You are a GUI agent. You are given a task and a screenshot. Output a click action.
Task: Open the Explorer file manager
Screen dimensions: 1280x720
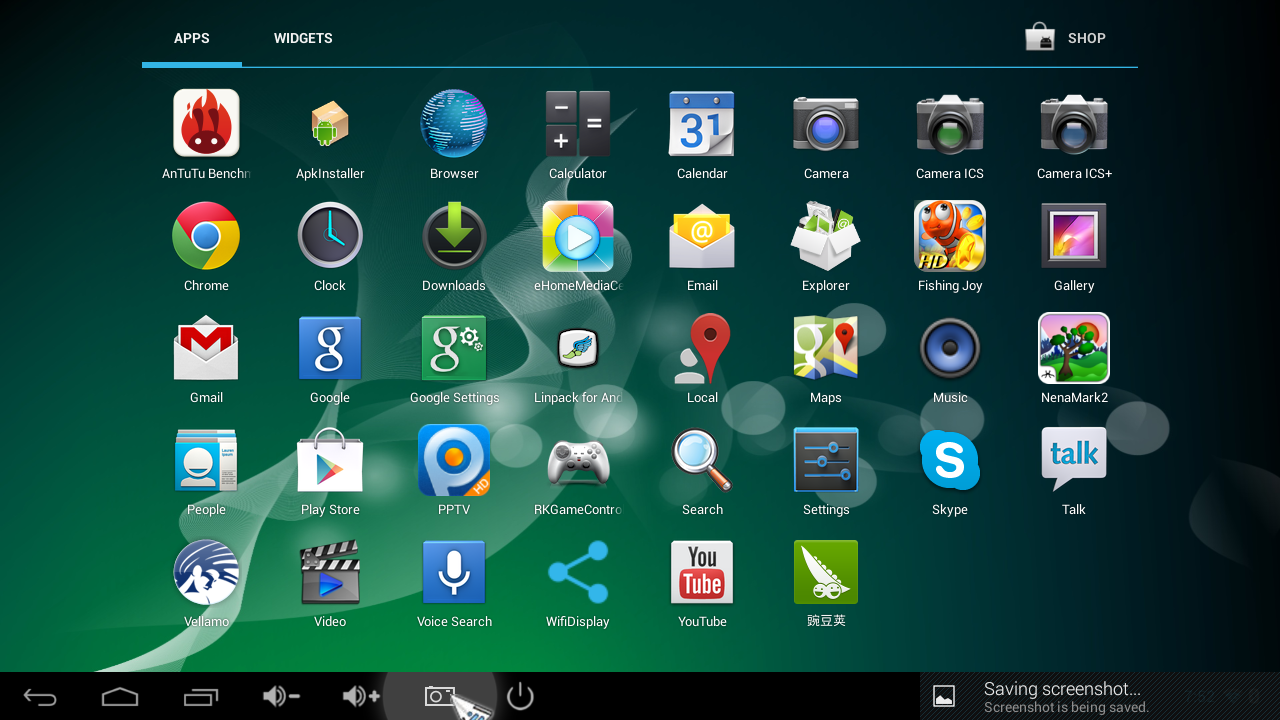click(826, 236)
